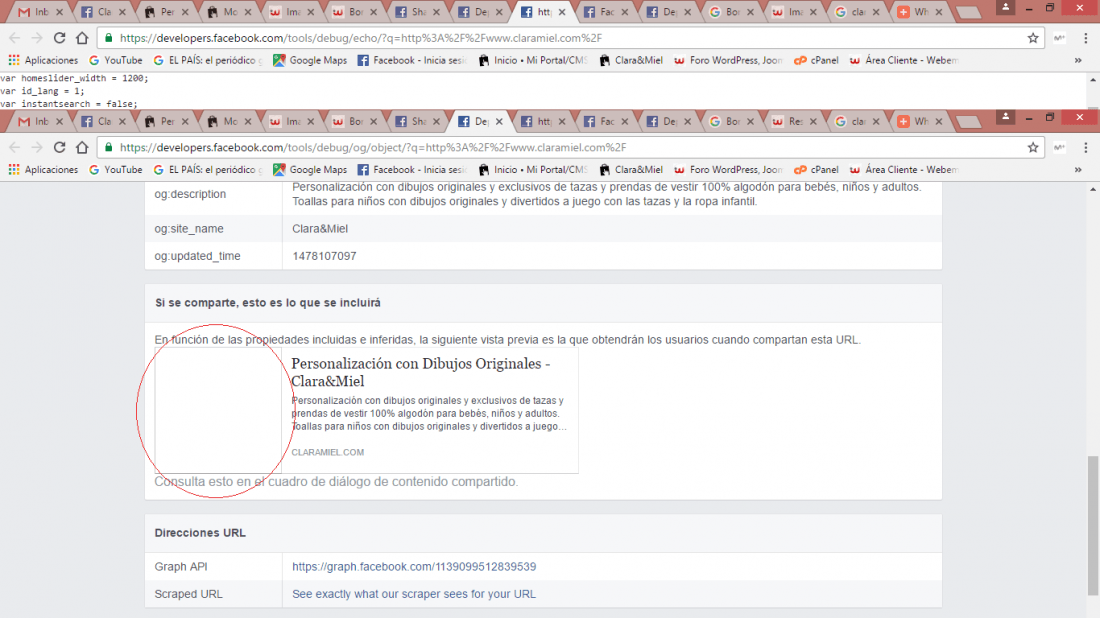Open YouTube bookmark in lower window
The width and height of the screenshot is (1100, 618).
click(115, 170)
